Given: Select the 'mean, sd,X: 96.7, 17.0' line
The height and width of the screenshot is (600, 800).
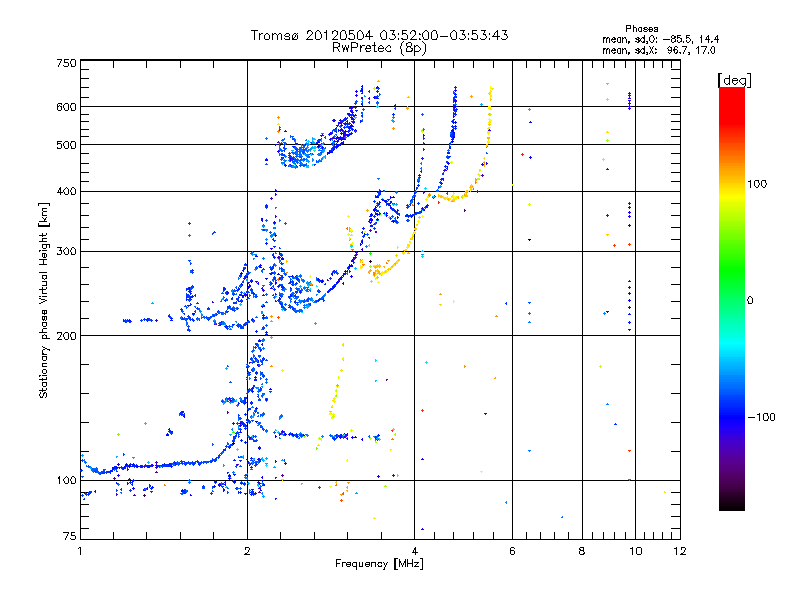Looking at the screenshot, I should pos(659,50).
